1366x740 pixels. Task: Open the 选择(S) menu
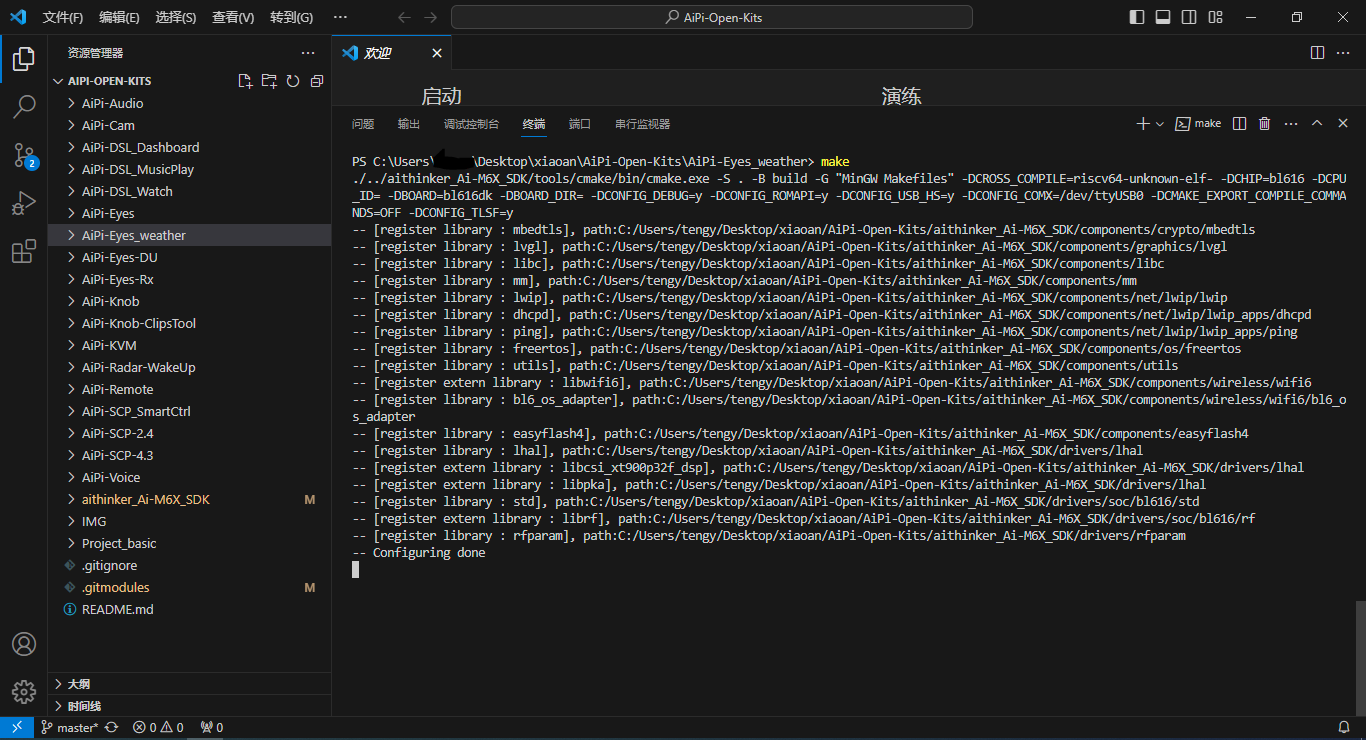pyautogui.click(x=176, y=17)
